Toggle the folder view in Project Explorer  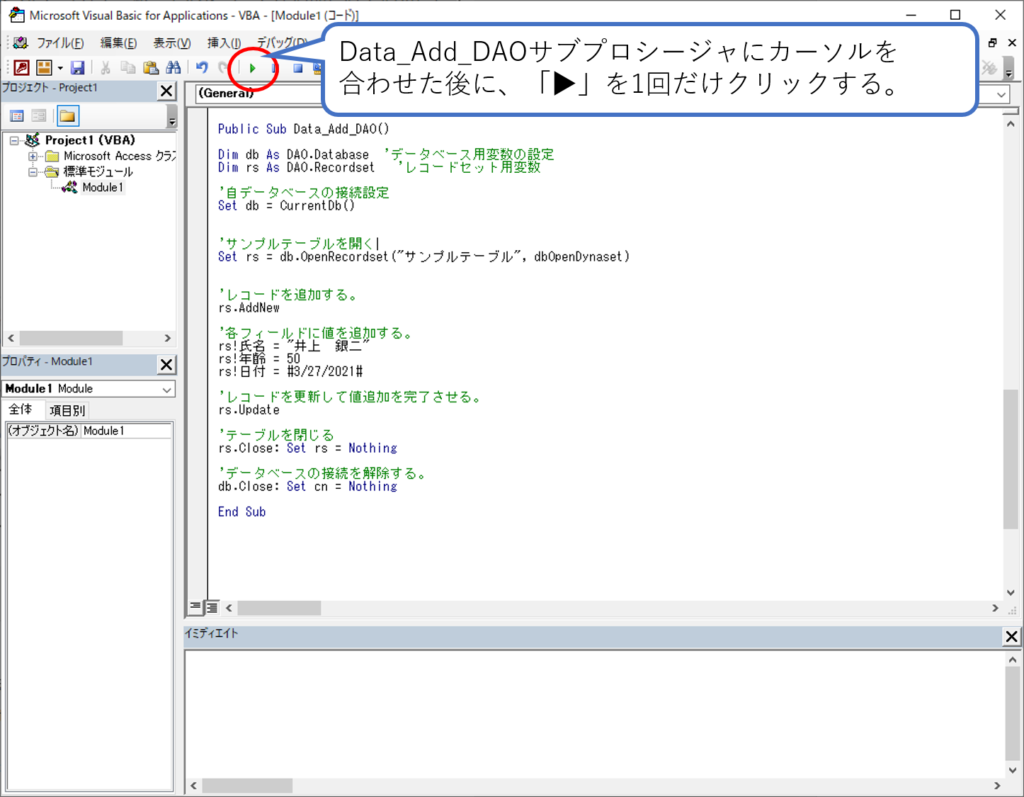pos(68,115)
